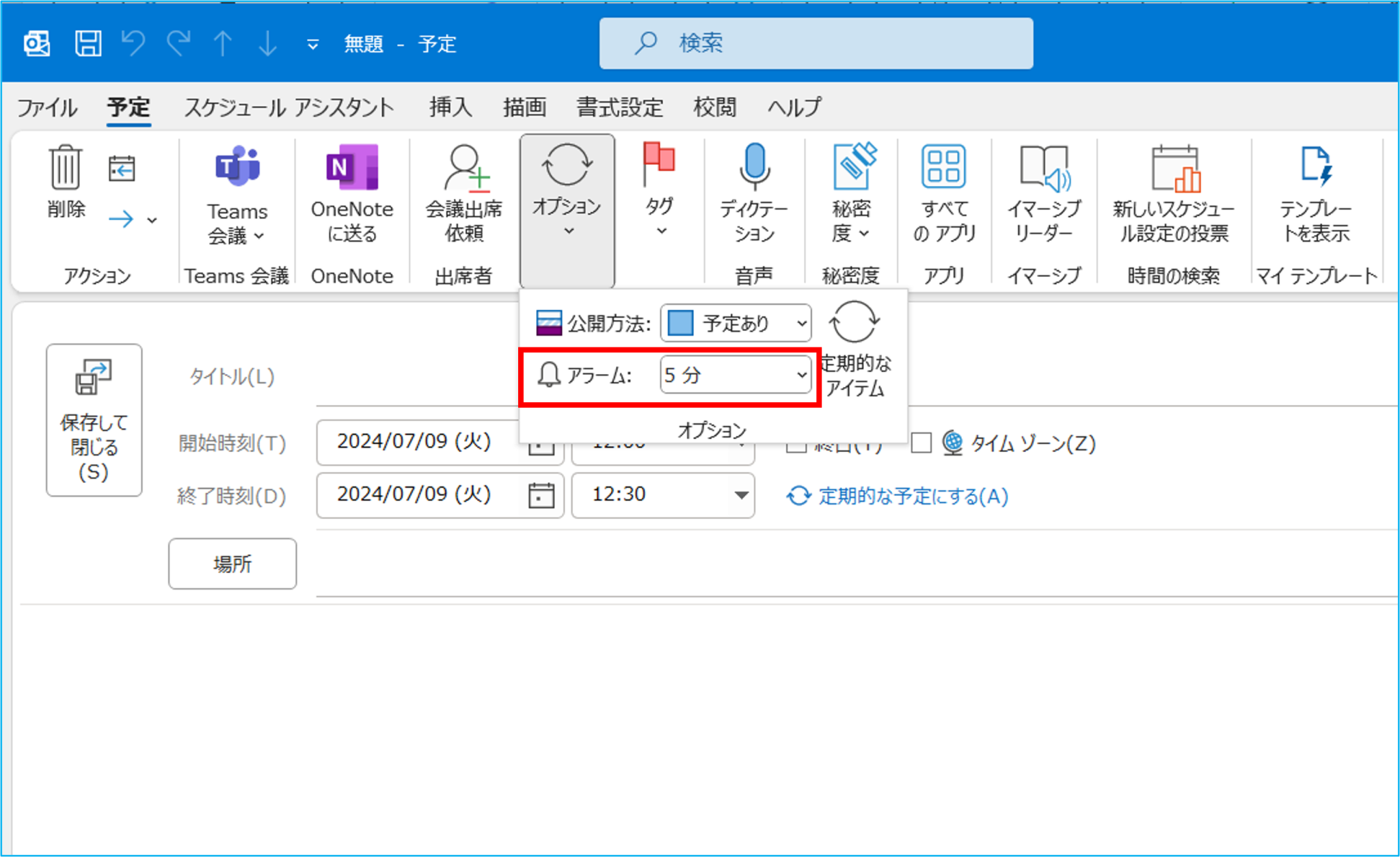Click the copy-to-calendar icon beside 削除
The image size is (1400, 857).
[122, 168]
